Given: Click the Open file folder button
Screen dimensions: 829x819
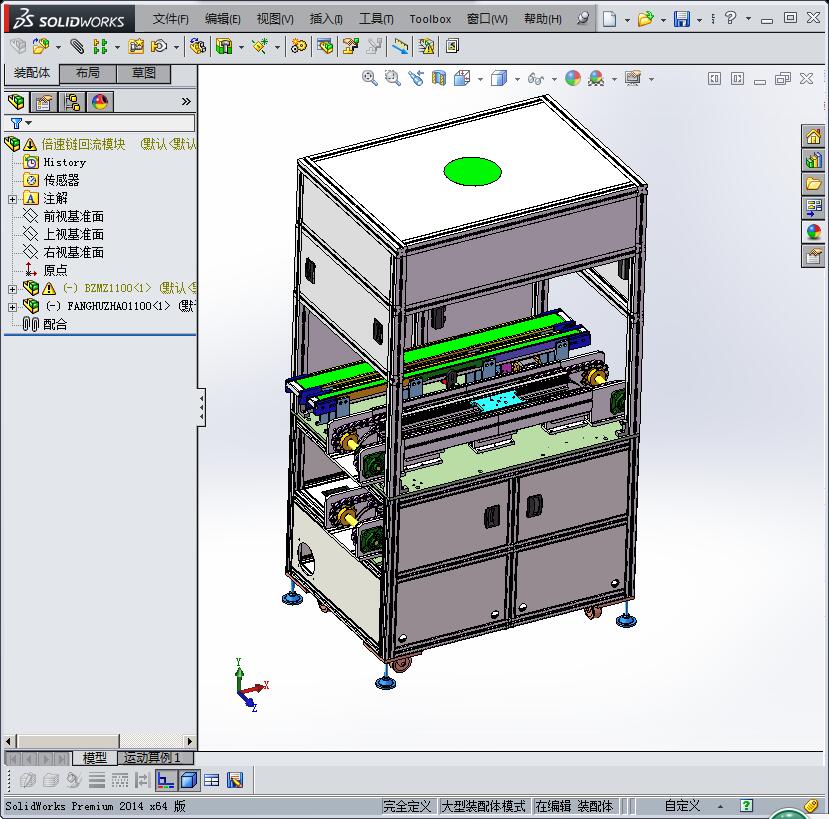Looking at the screenshot, I should click(x=646, y=19).
